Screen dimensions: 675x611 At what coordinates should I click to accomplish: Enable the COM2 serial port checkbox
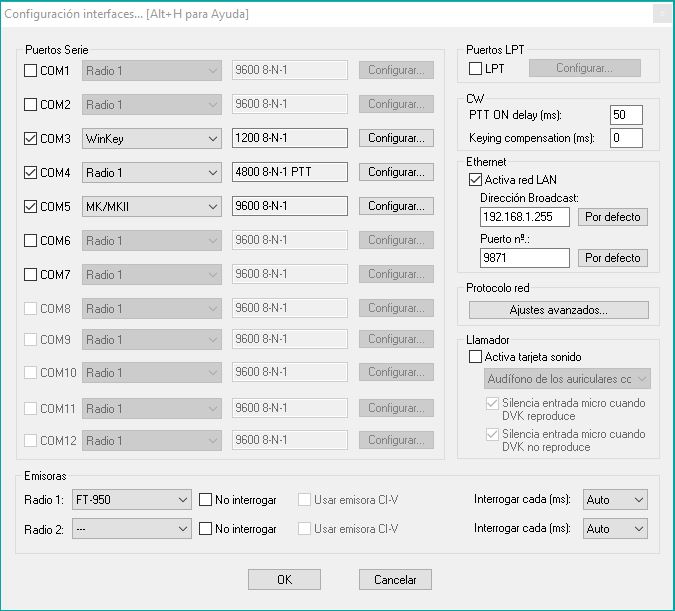[30, 105]
